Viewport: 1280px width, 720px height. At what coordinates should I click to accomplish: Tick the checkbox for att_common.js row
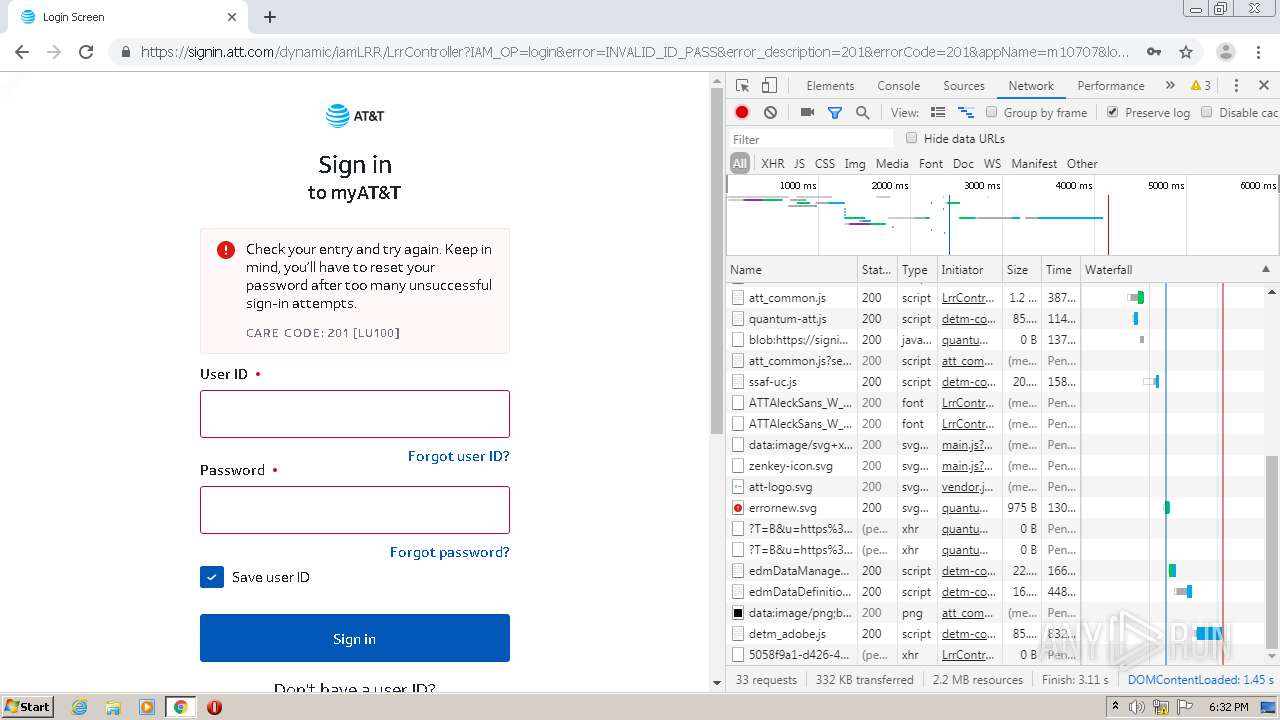point(738,298)
